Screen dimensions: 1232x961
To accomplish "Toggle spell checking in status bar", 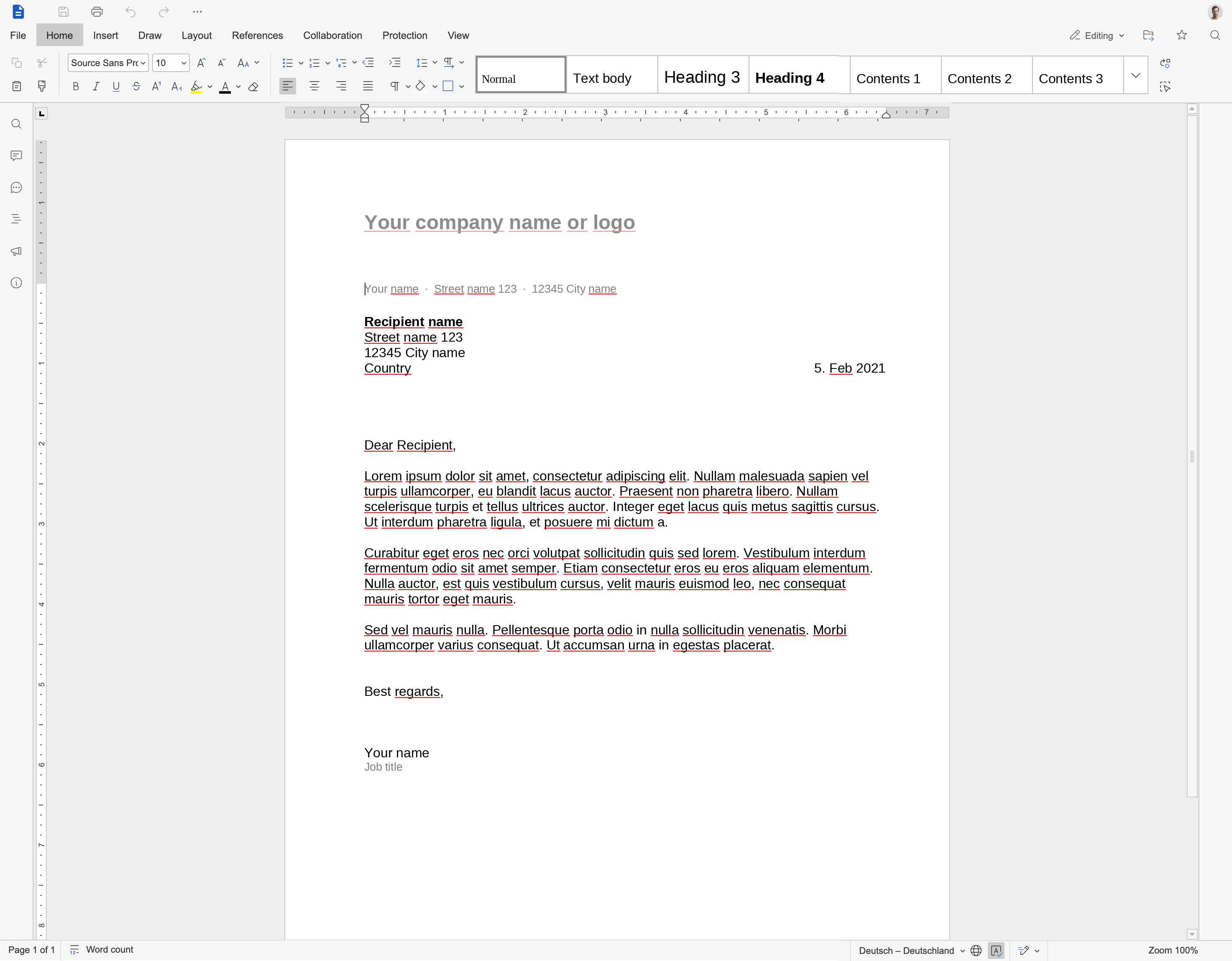I will click(x=996, y=950).
